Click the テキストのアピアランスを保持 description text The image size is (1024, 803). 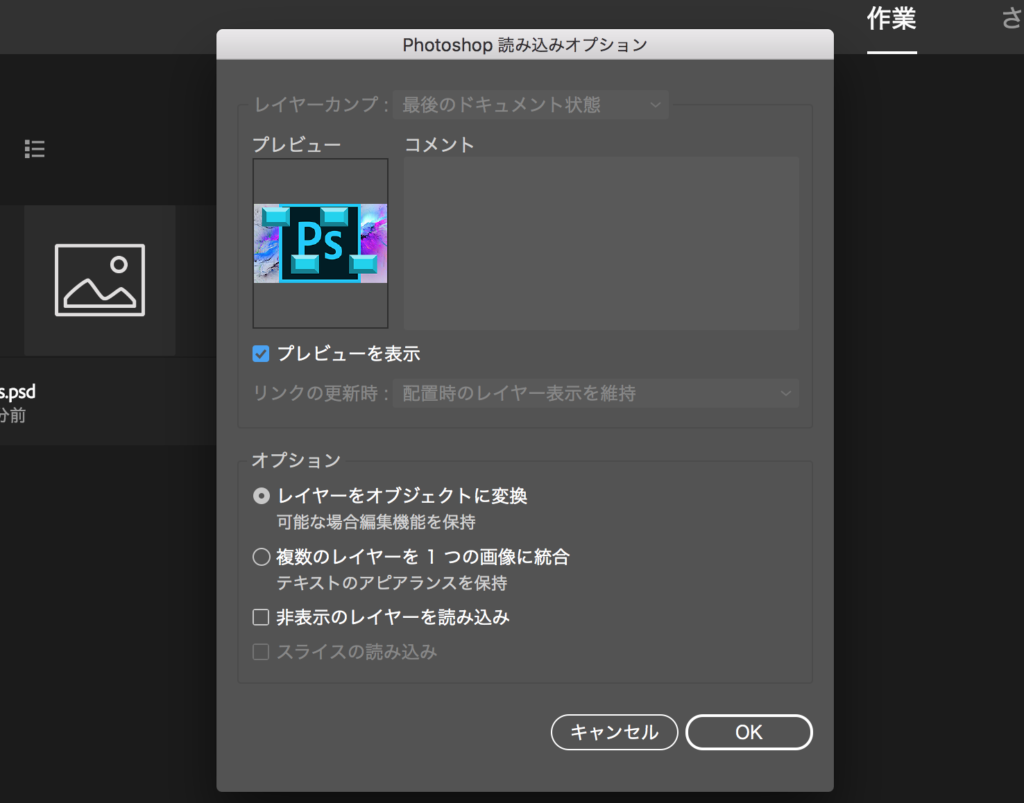point(392,583)
